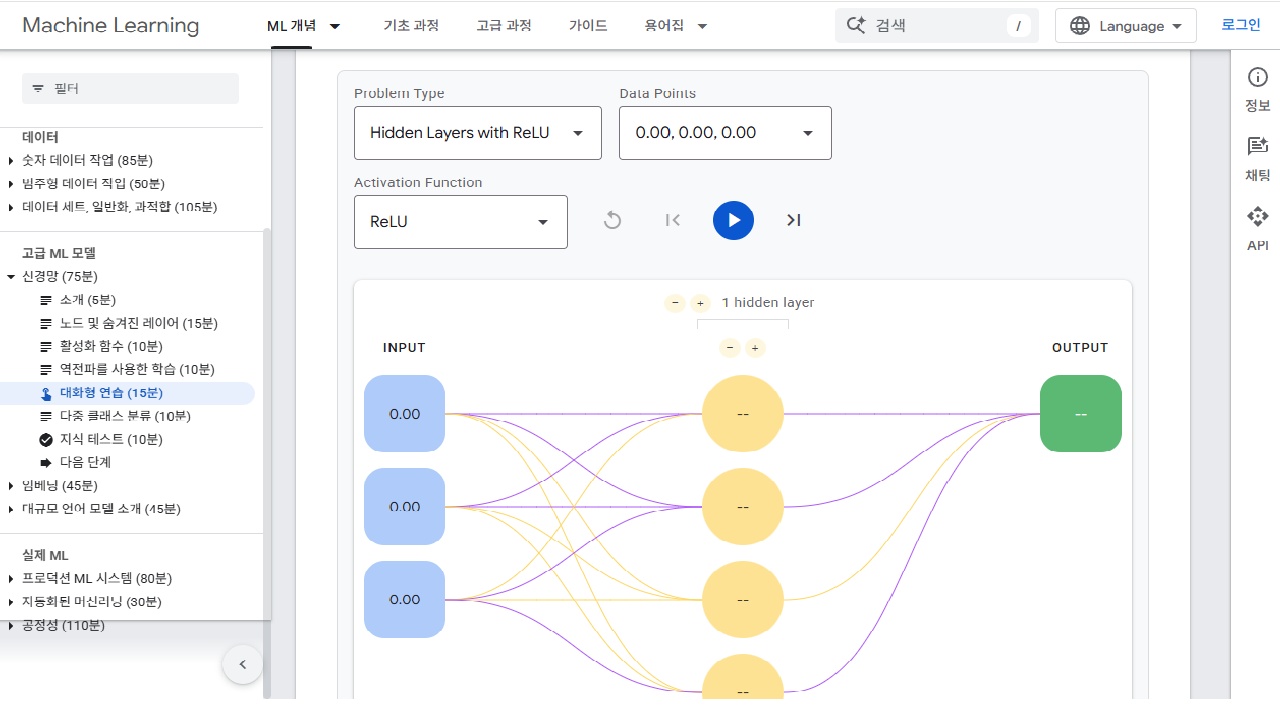Viewport: 1280px width, 720px height.
Task: Remove a neuron using the layer's minus button
Action: [730, 348]
